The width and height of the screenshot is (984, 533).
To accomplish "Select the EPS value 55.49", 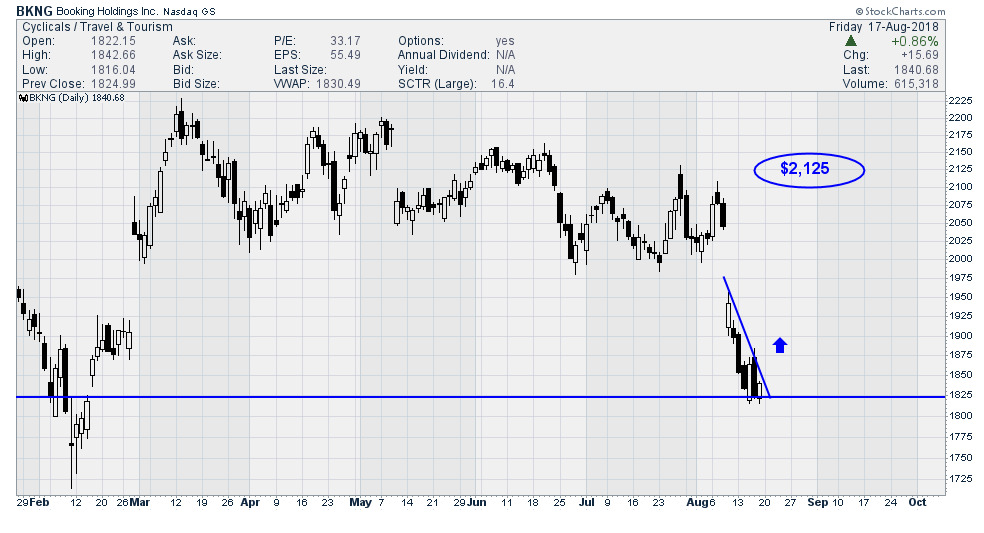I will tap(345, 55).
